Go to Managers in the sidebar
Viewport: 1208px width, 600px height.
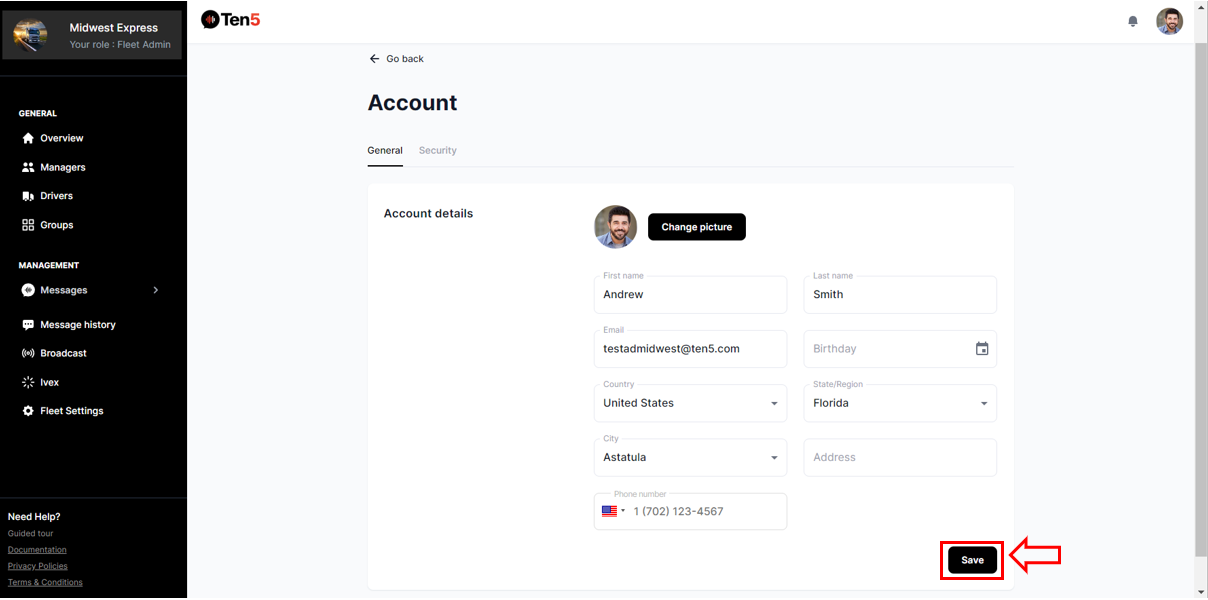62,167
